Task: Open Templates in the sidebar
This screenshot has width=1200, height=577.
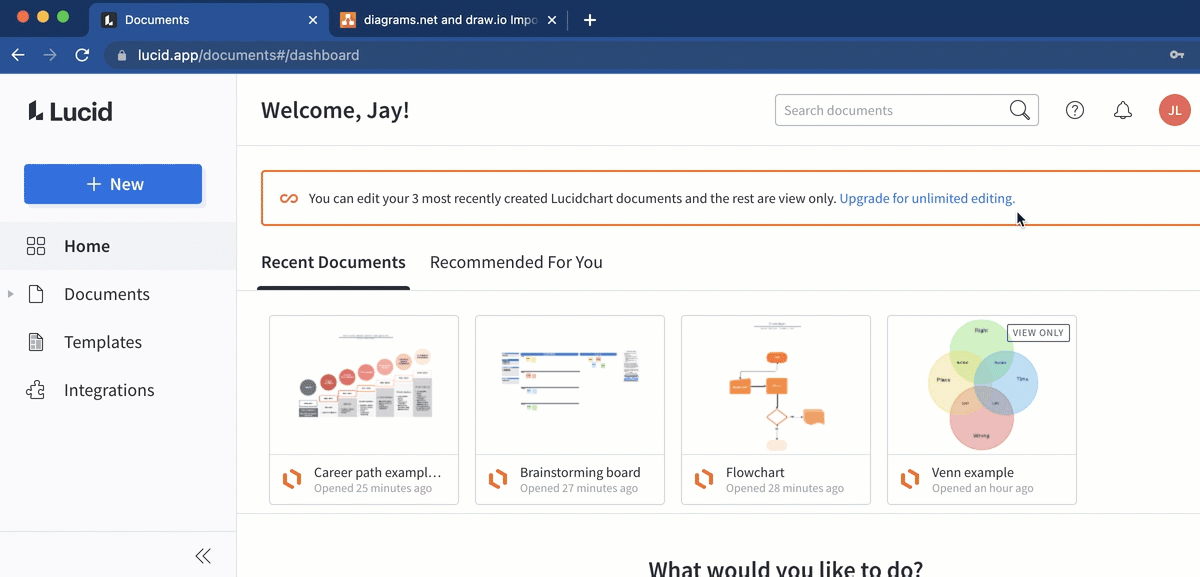Action: tap(102, 342)
